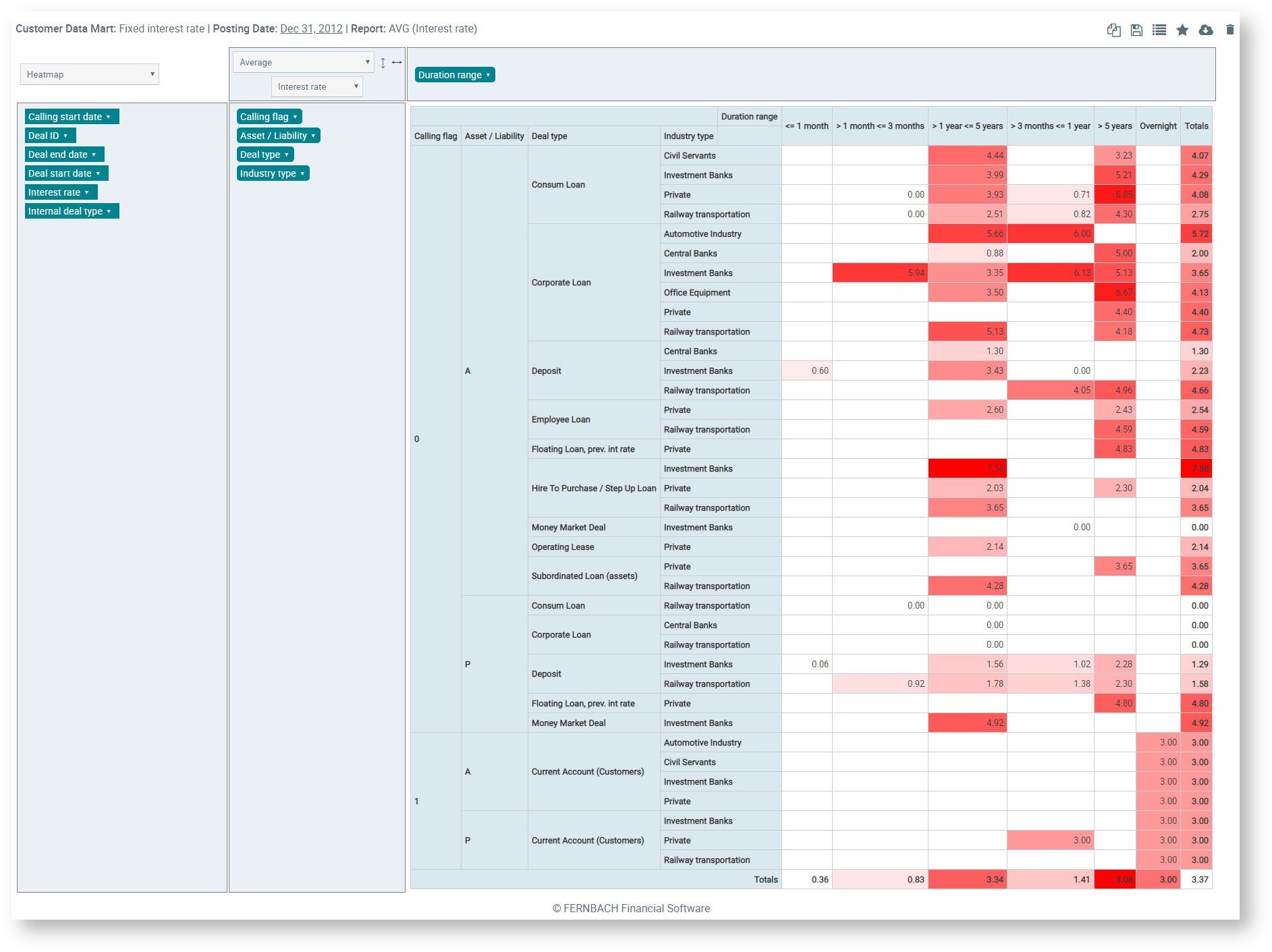Click the copy report icon
The width and height of the screenshot is (1272, 952).
click(x=1113, y=30)
